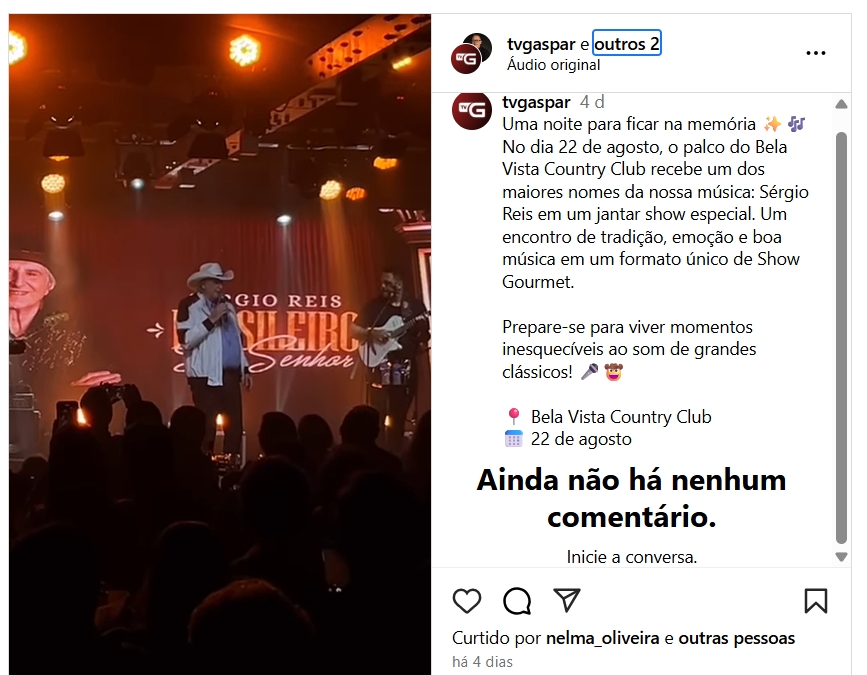
Task: Open the three-dot more options menu
Action: (x=816, y=53)
